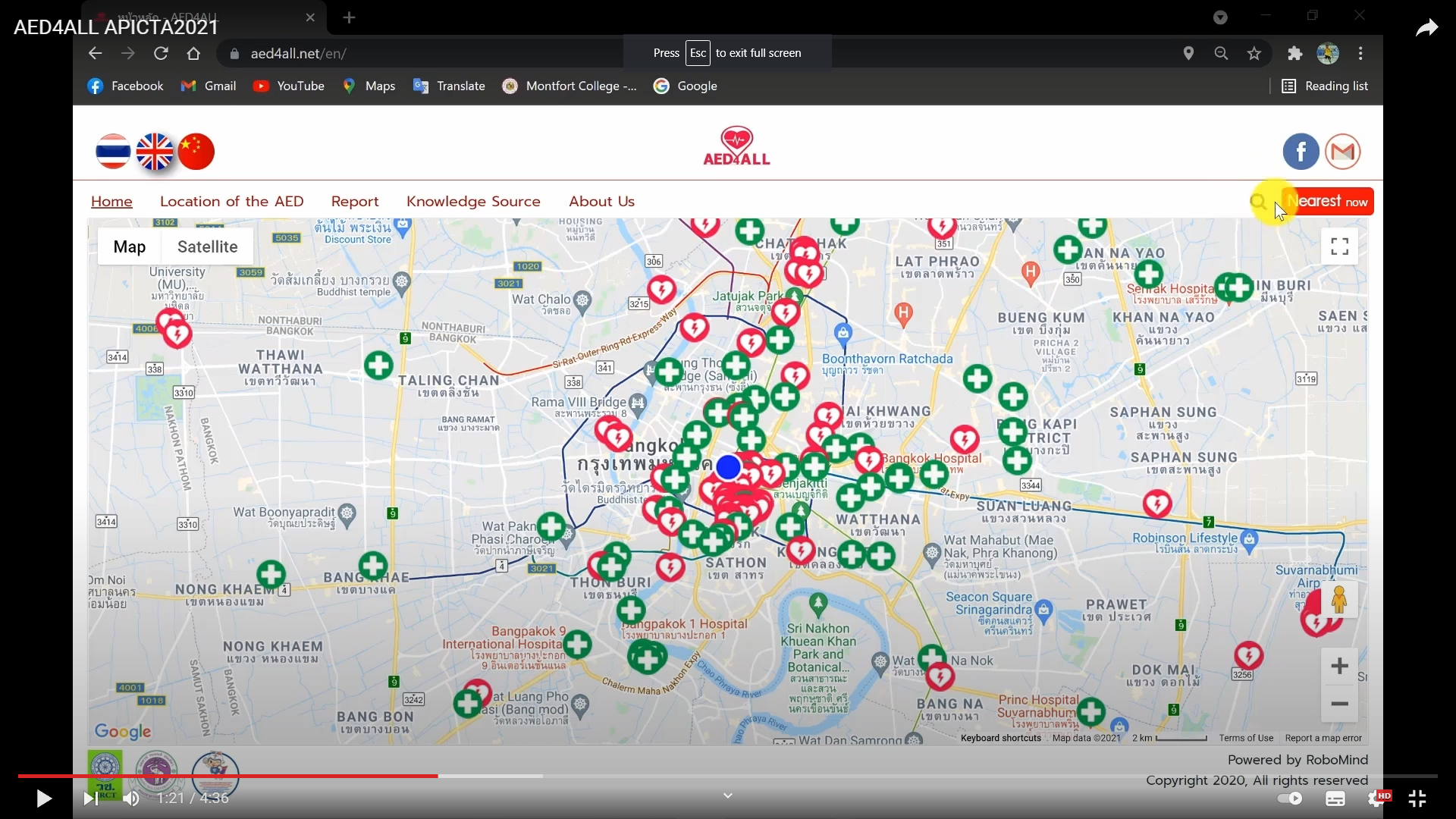Open the browser zoom magnifier icon
Screen dimensions: 1456x819
[1221, 53]
